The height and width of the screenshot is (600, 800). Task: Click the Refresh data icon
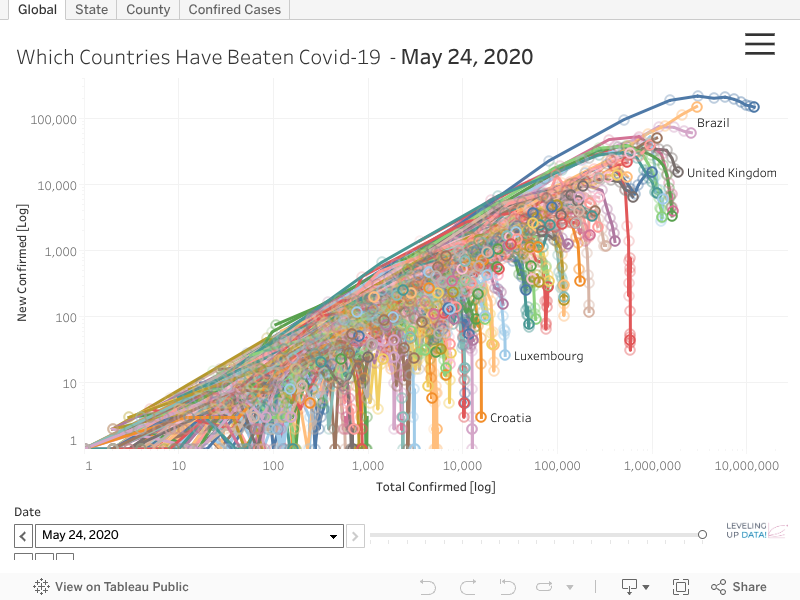coord(544,587)
